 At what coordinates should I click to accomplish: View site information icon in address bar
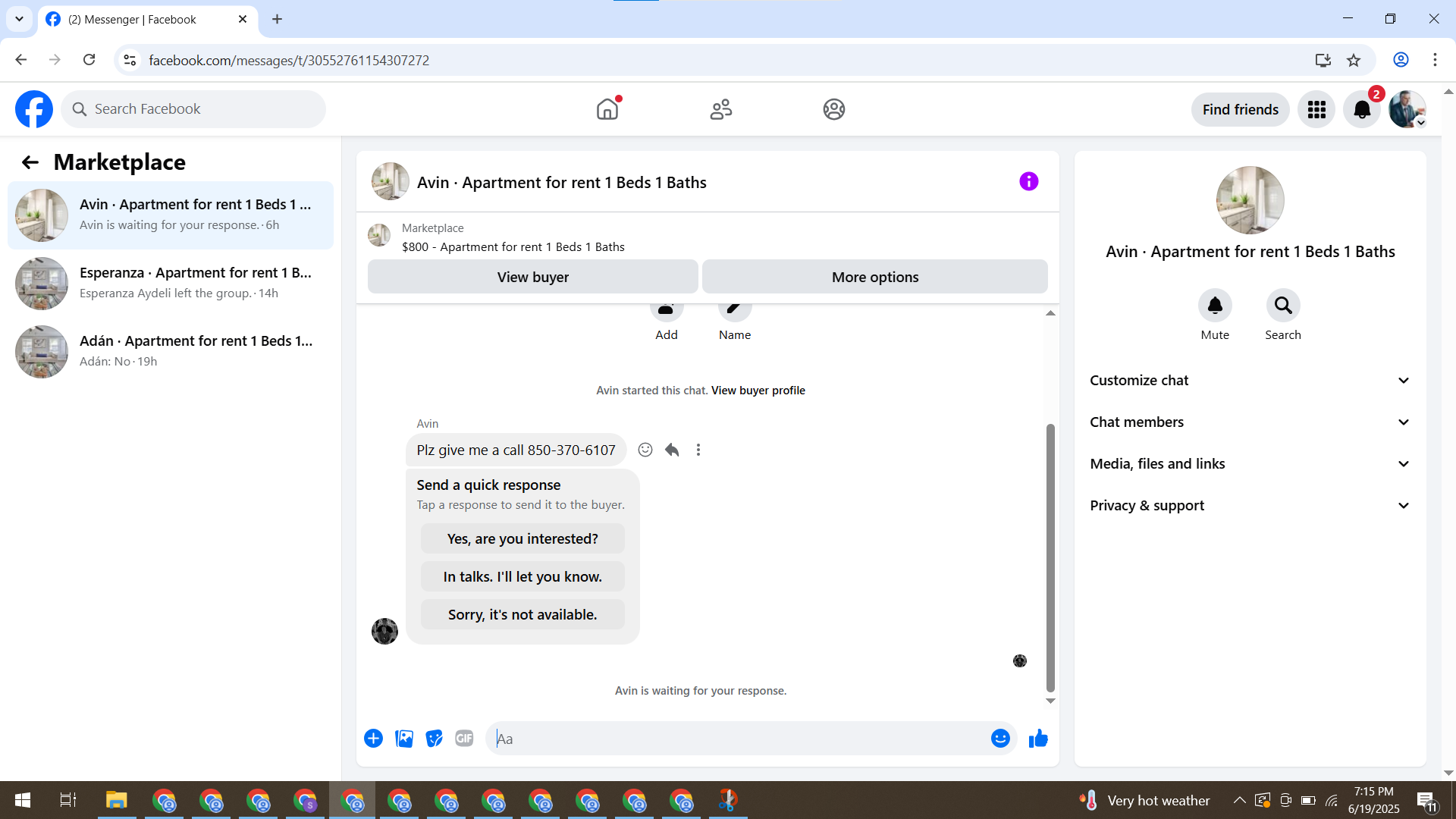tap(130, 60)
